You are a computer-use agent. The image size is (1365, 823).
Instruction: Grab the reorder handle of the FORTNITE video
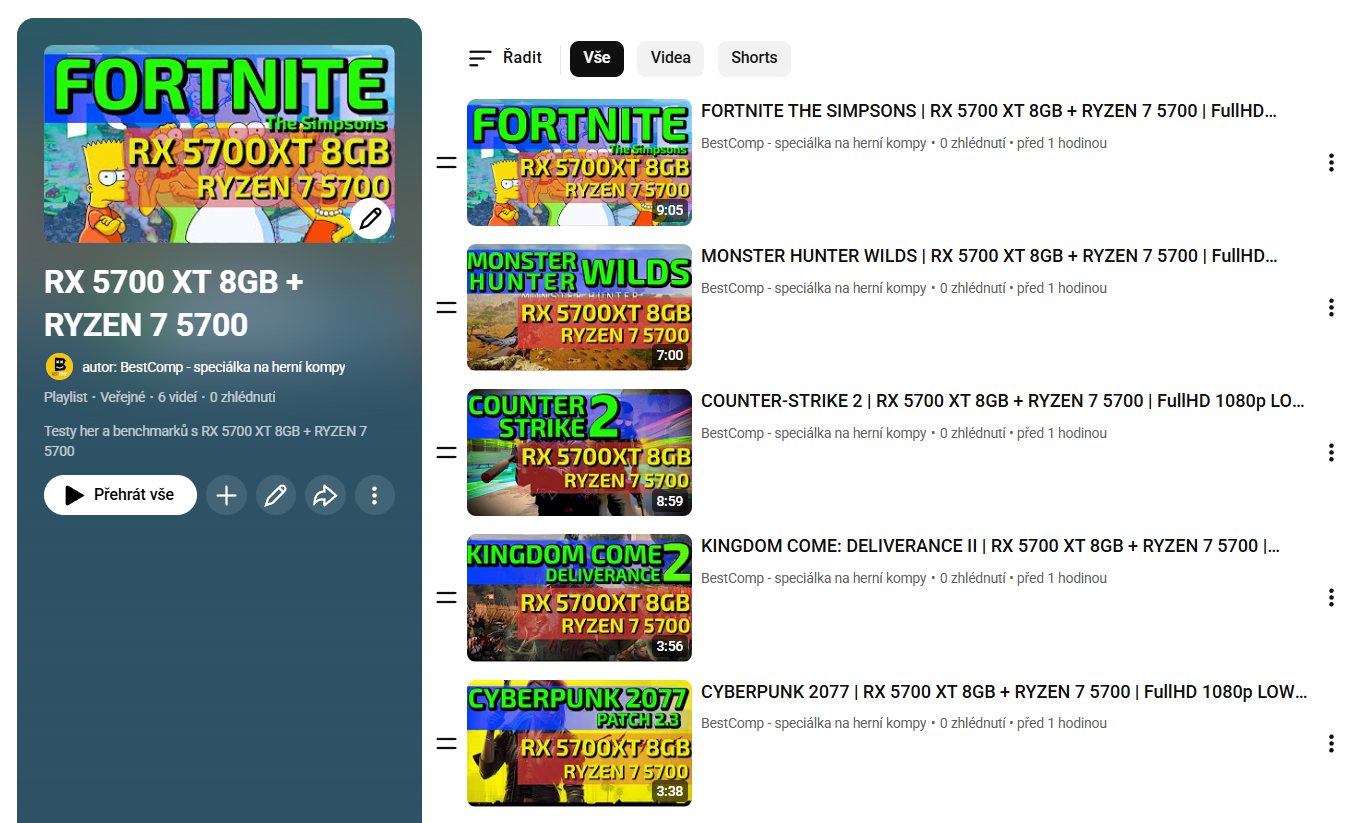tap(446, 162)
